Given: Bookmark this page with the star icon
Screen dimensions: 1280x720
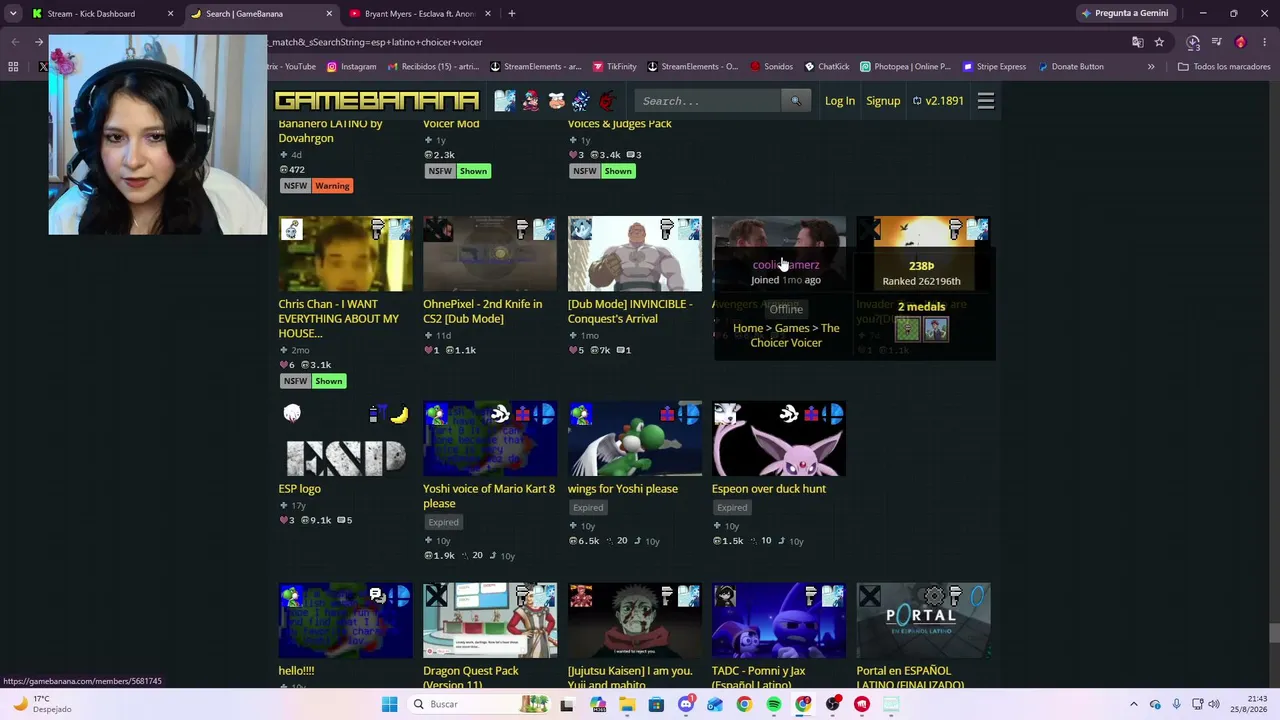Looking at the screenshot, I should point(1159,42).
